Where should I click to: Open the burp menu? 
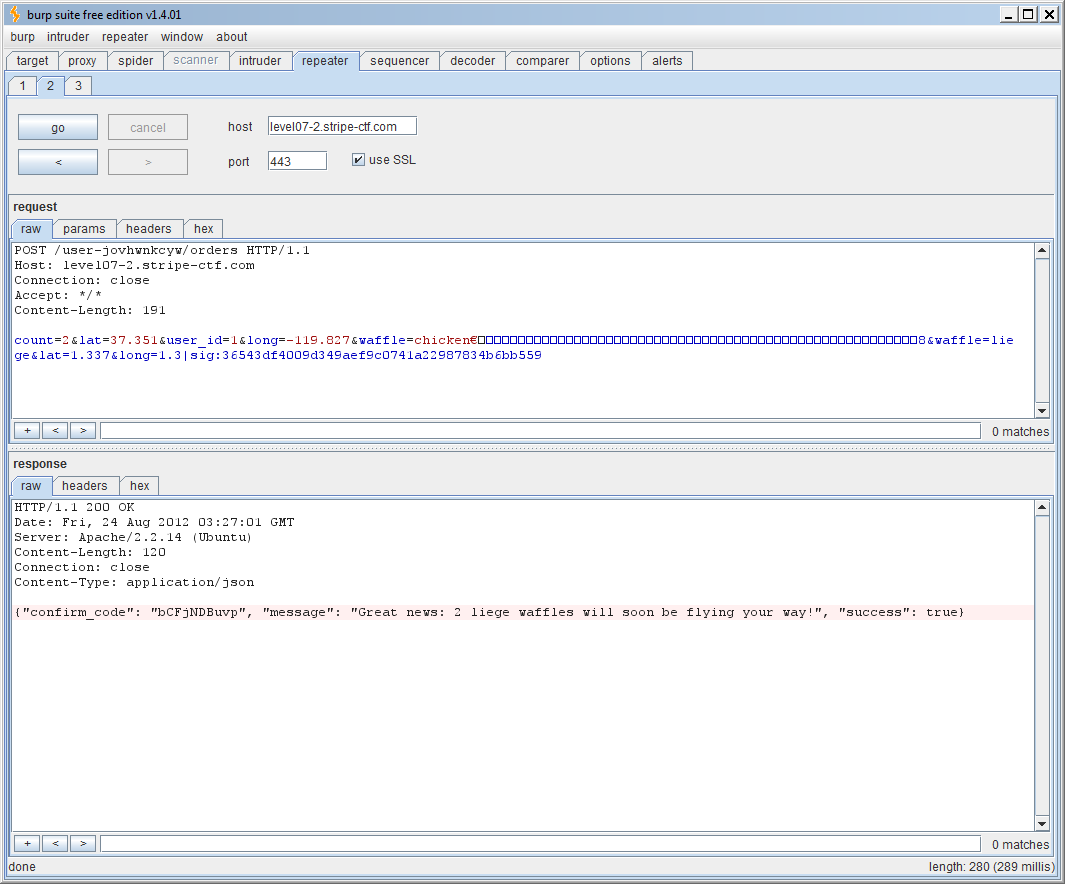22,37
